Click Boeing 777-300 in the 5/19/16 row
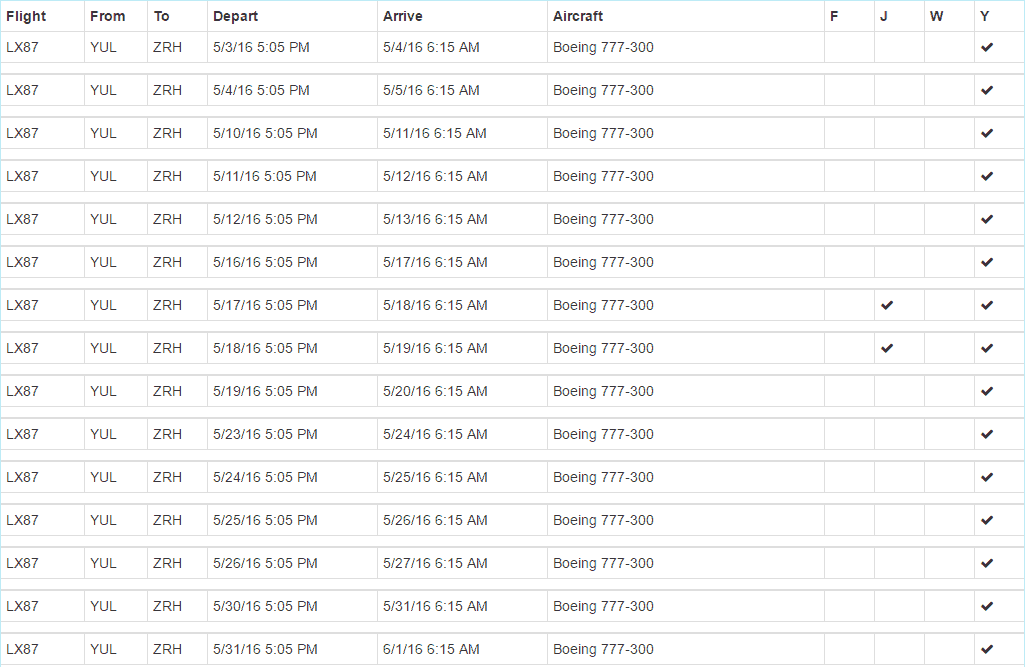 point(603,391)
